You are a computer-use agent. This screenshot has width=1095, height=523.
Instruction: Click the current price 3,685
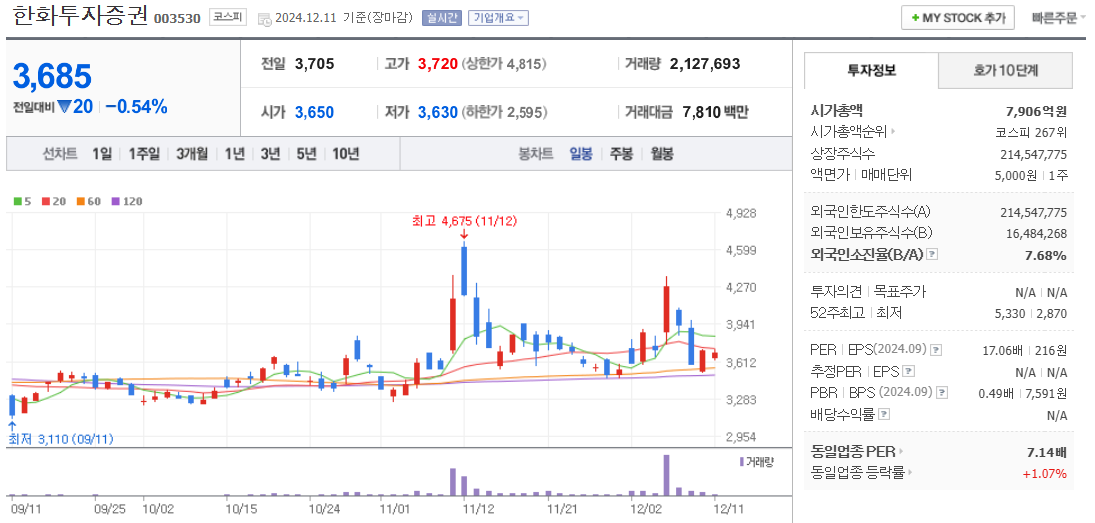[x=52, y=77]
